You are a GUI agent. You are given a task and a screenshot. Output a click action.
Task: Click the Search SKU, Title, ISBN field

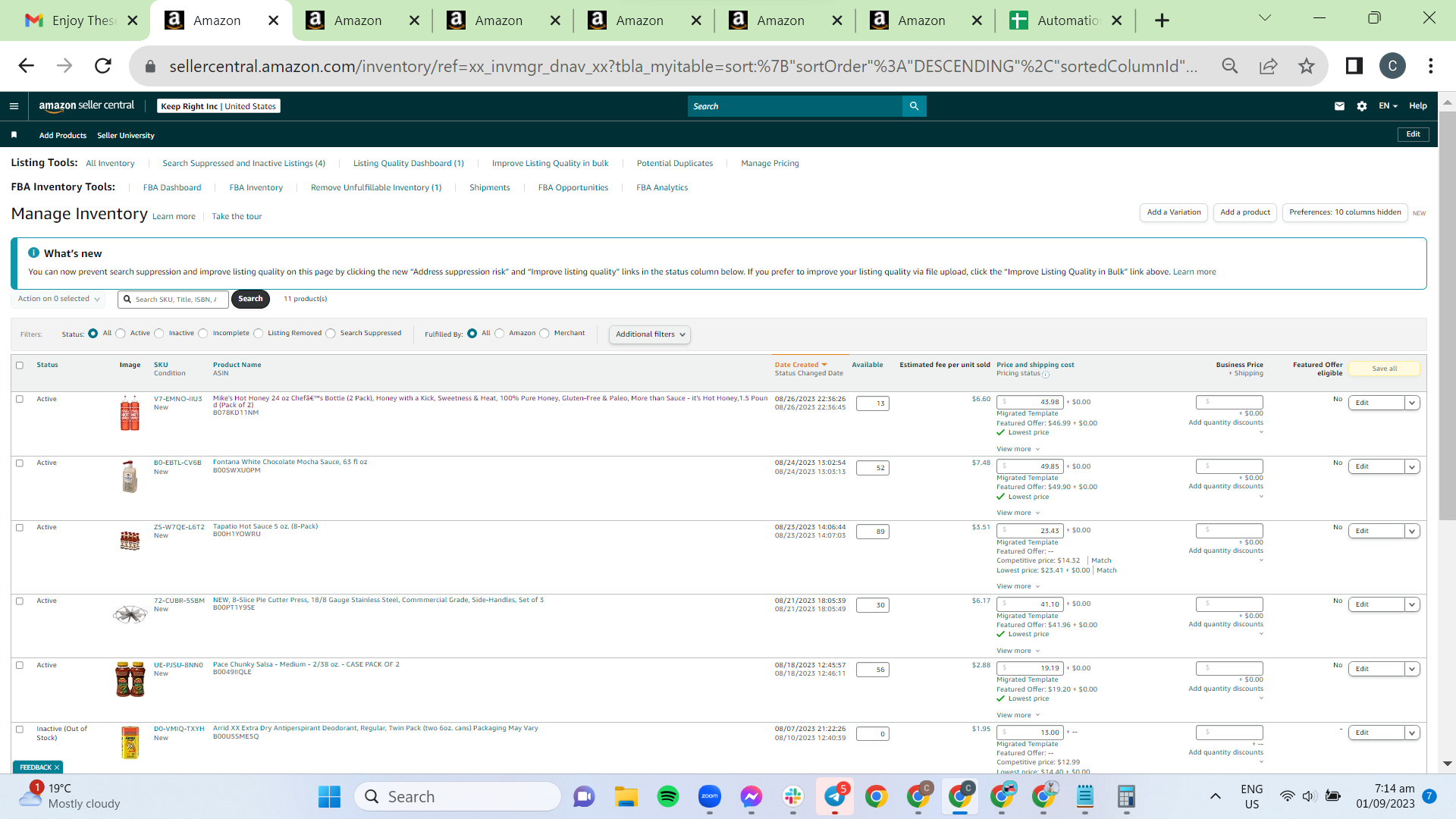(x=173, y=300)
